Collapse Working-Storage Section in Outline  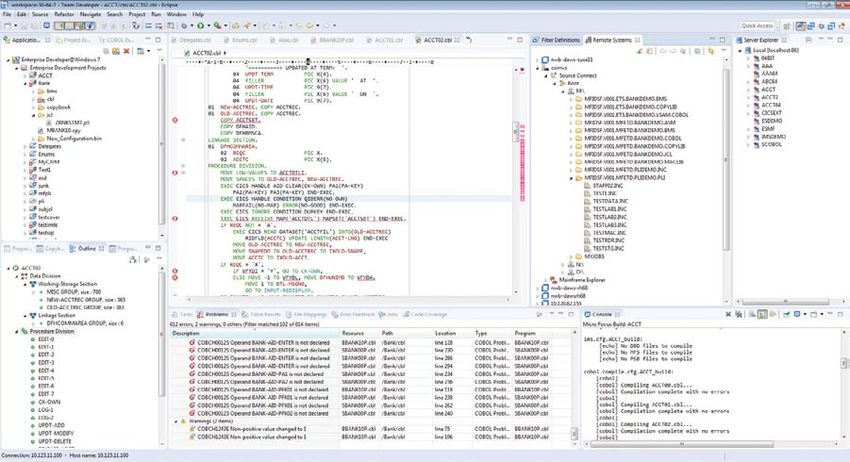click(25, 284)
